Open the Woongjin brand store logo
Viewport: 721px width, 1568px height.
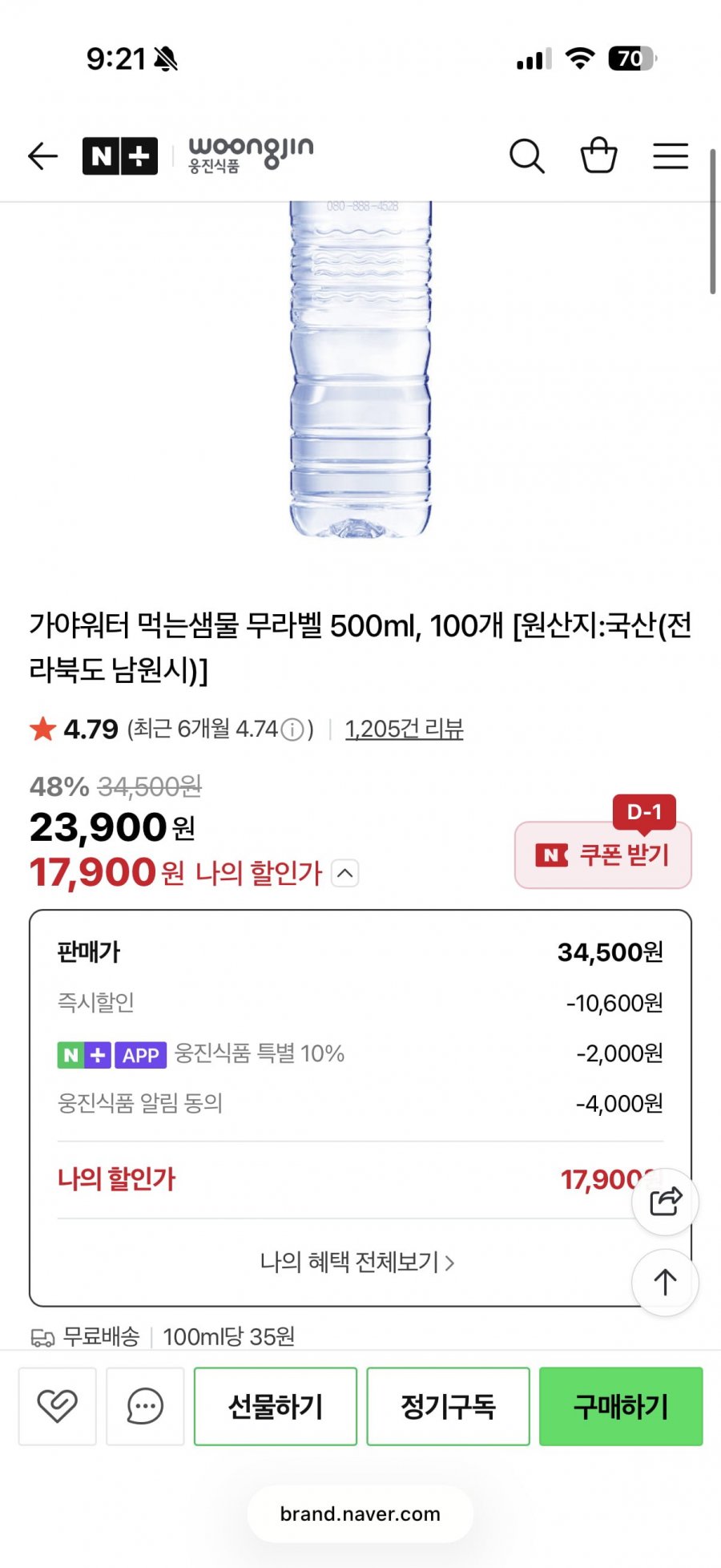(251, 154)
